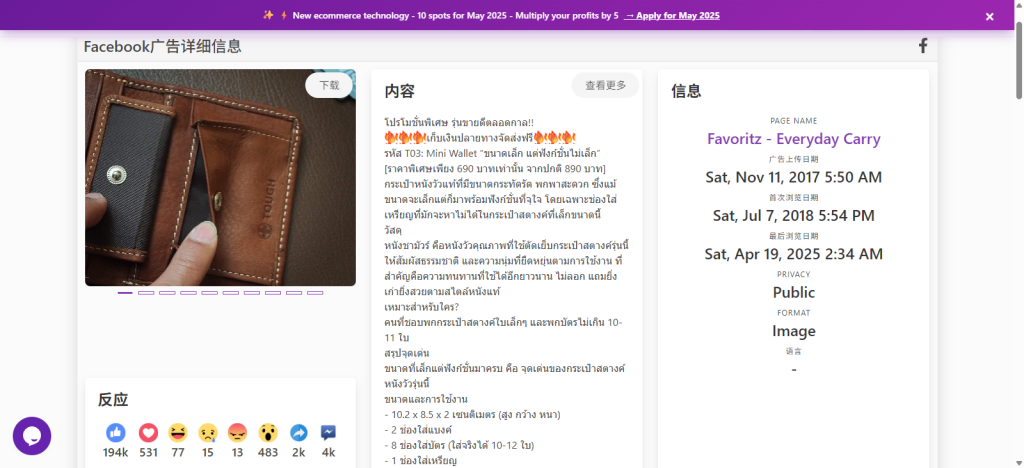Viewport: 1024px width, 468px height.
Task: Open the Favoritz - Everyday Carry page link
Action: [x=793, y=139]
